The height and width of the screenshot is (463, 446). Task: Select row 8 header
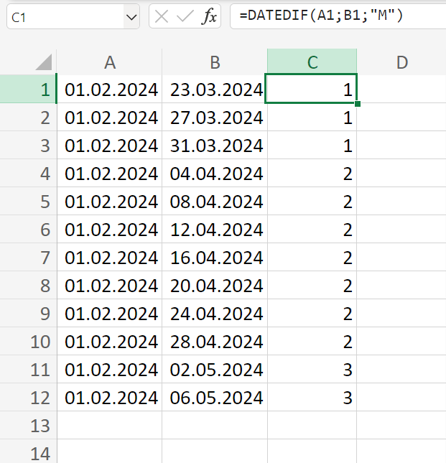click(28, 285)
